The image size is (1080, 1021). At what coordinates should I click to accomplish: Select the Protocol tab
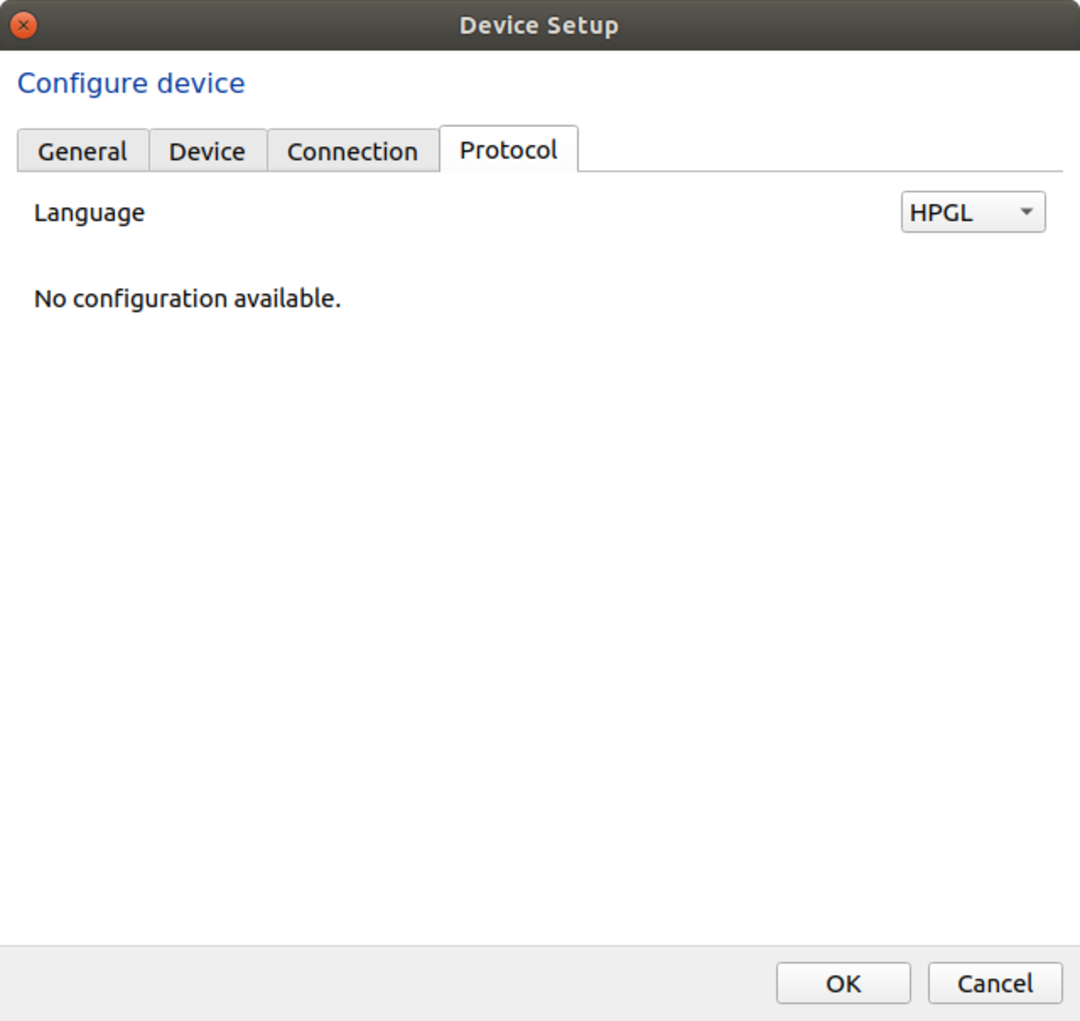[x=508, y=150]
